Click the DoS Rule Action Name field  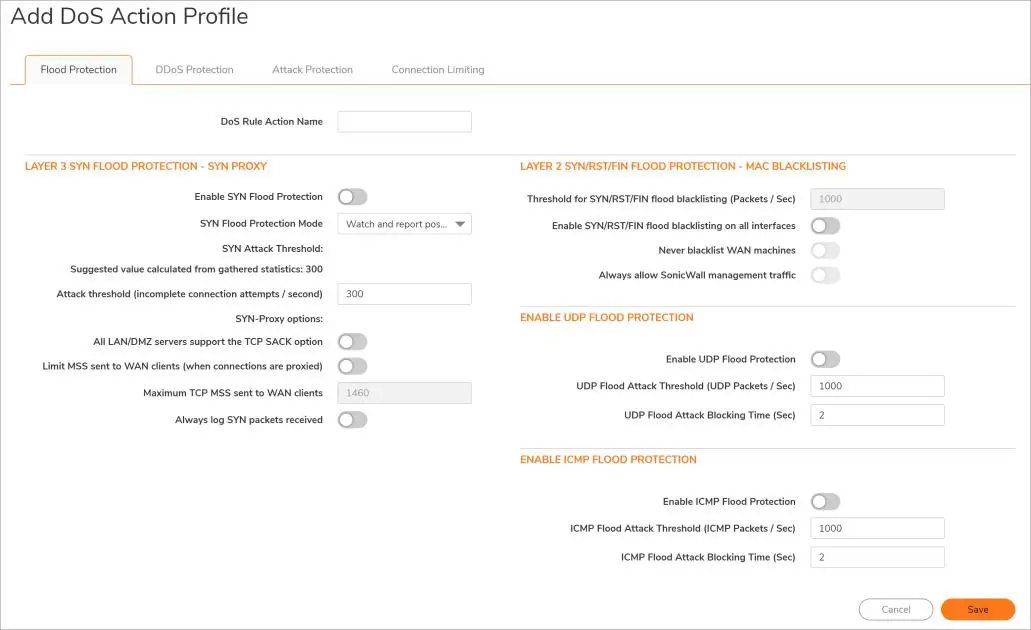click(404, 122)
